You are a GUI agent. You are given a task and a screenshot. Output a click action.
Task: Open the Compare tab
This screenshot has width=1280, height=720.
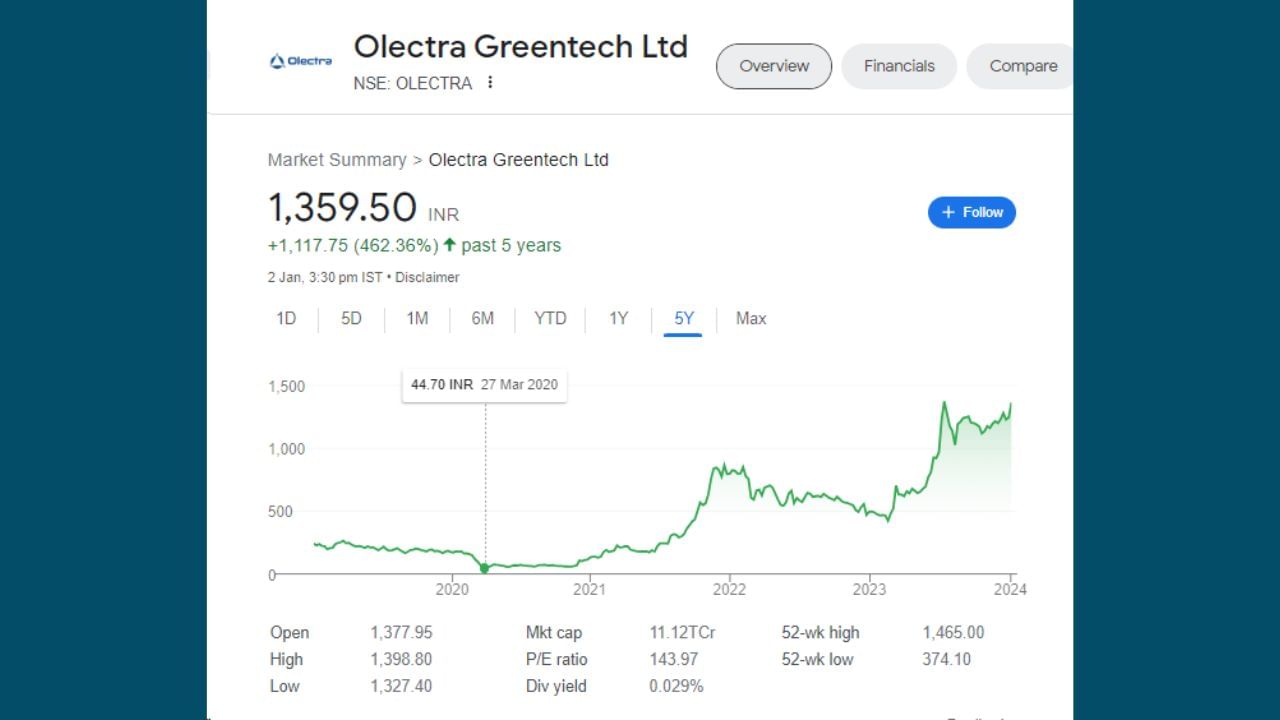(1022, 66)
